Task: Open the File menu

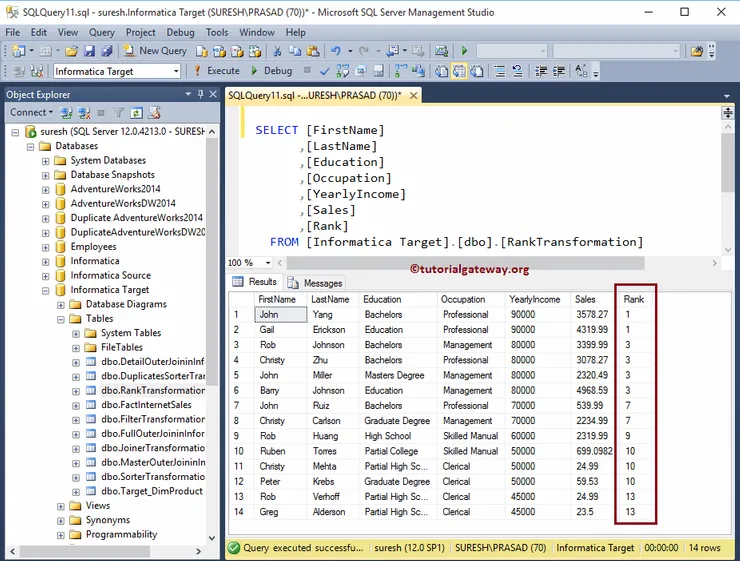Action: (13, 33)
